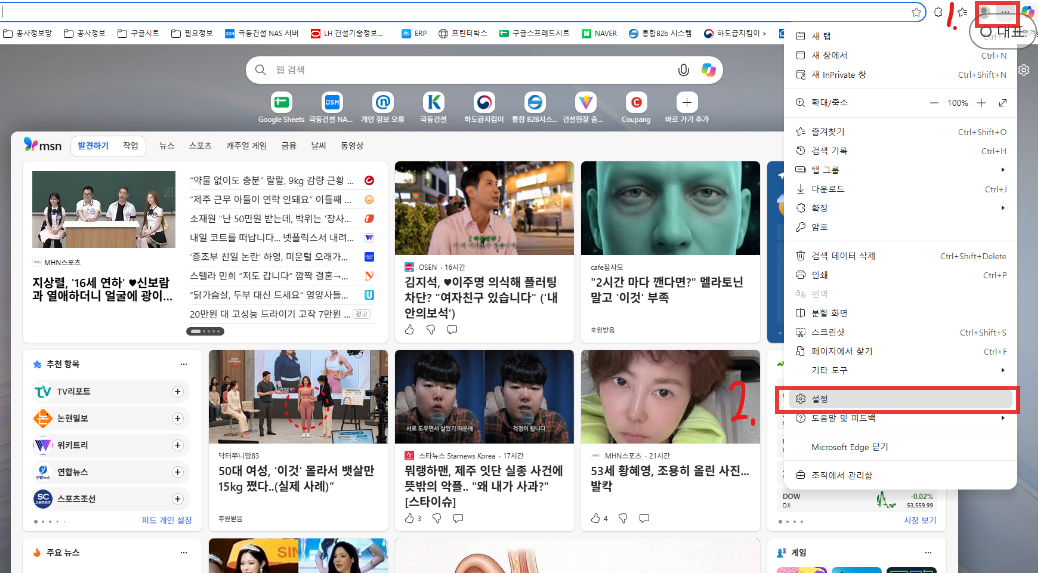Open the Favorites hub icon in the toolbar
Viewport: 1038px width, 573px height.
(x=963, y=12)
